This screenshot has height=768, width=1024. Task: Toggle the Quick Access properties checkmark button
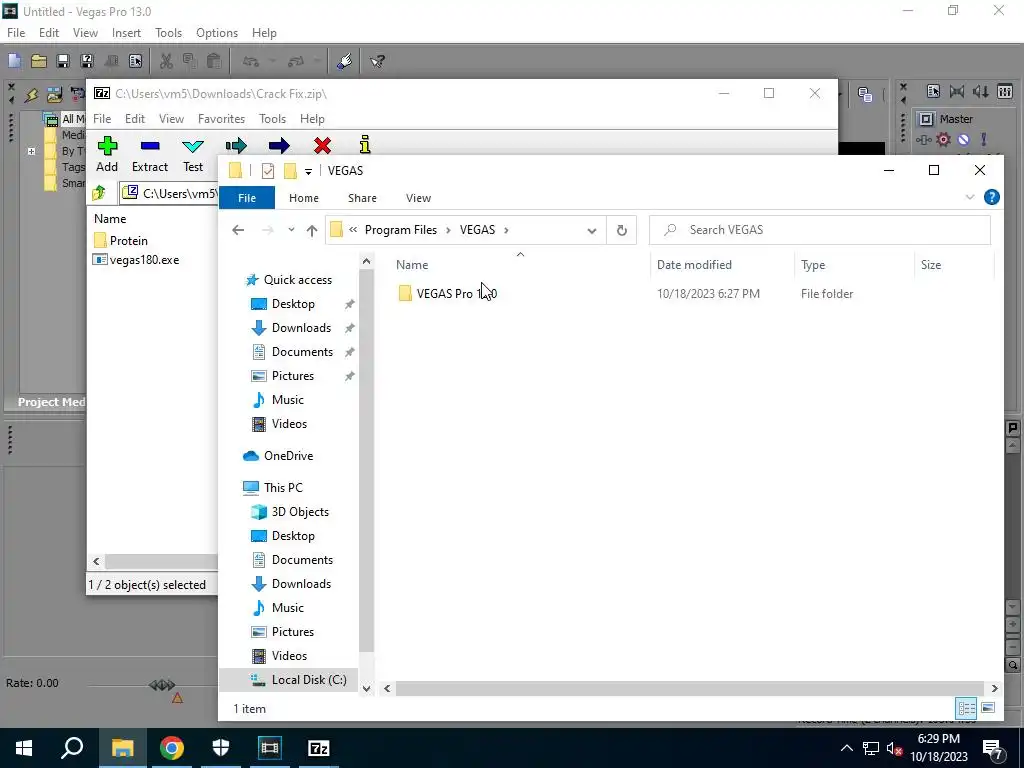[268, 170]
